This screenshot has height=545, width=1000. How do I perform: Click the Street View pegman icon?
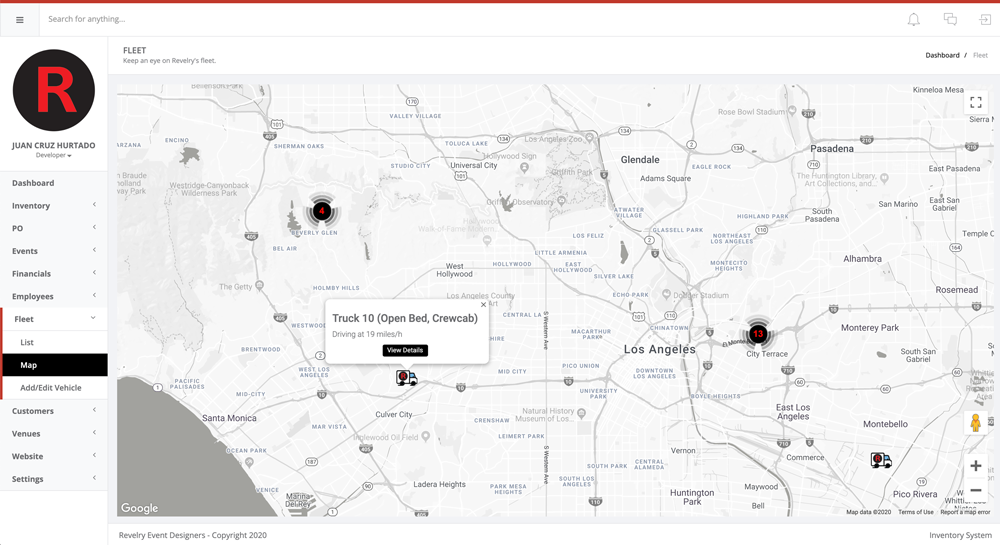pyautogui.click(x=975, y=423)
